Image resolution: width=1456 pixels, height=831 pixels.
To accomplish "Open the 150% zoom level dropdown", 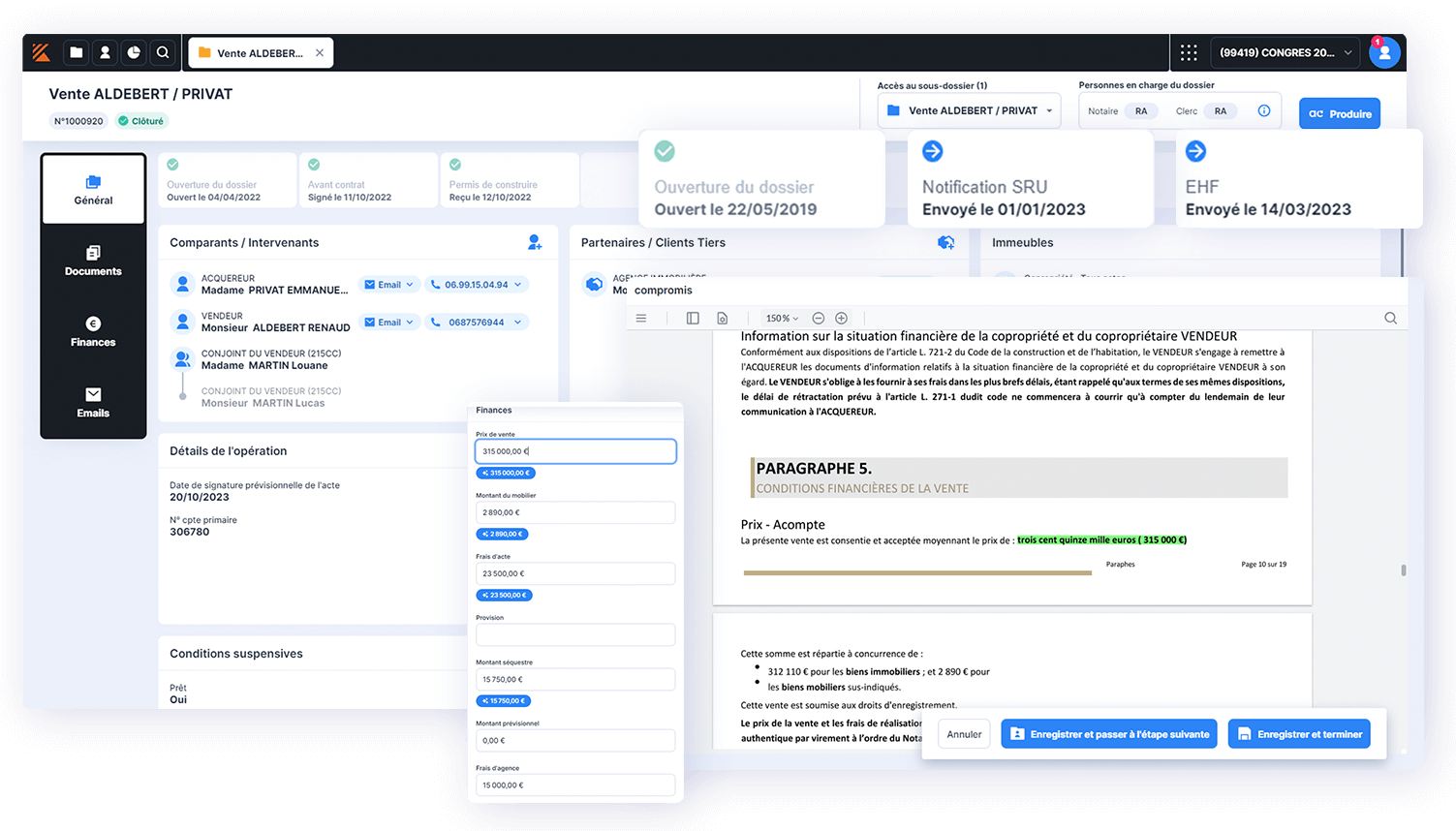I will coord(782,318).
